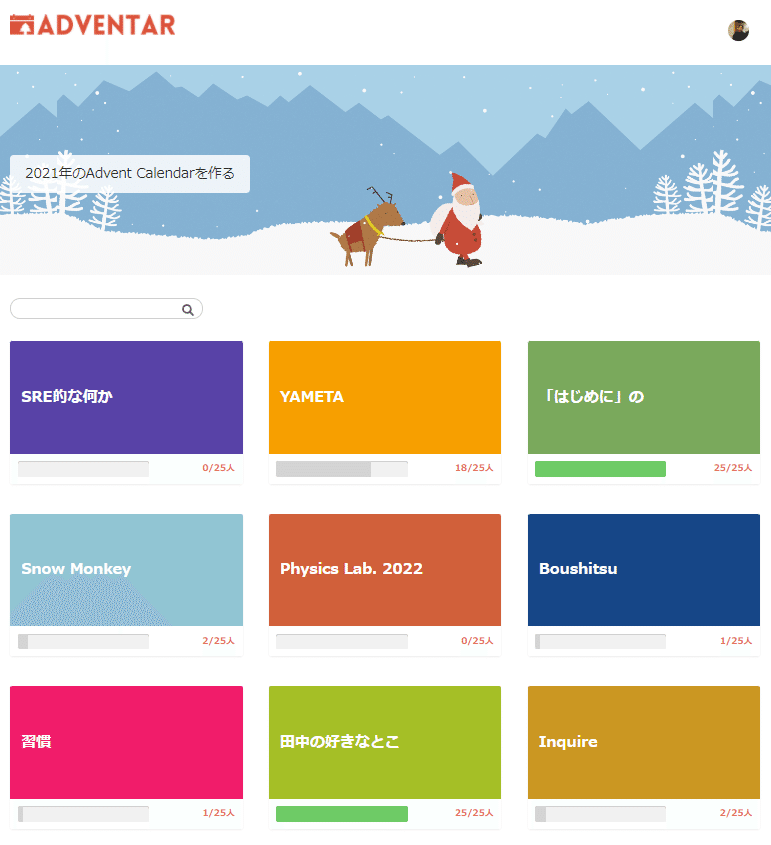Click the 1/25人 count under Boushitsu
This screenshot has height=845, width=771.
pyautogui.click(x=736, y=641)
